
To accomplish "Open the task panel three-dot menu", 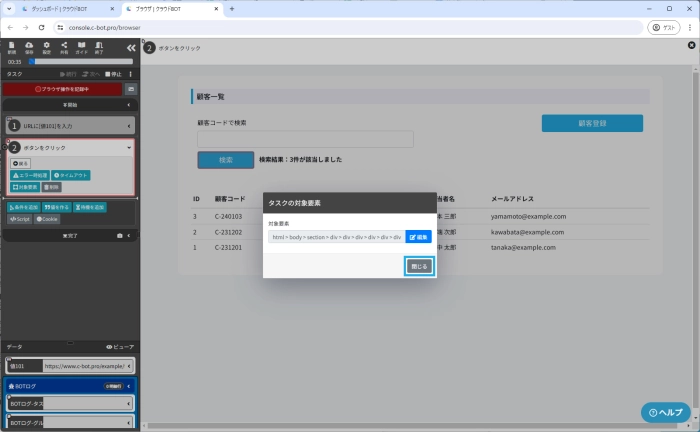I will pyautogui.click(x=130, y=74).
